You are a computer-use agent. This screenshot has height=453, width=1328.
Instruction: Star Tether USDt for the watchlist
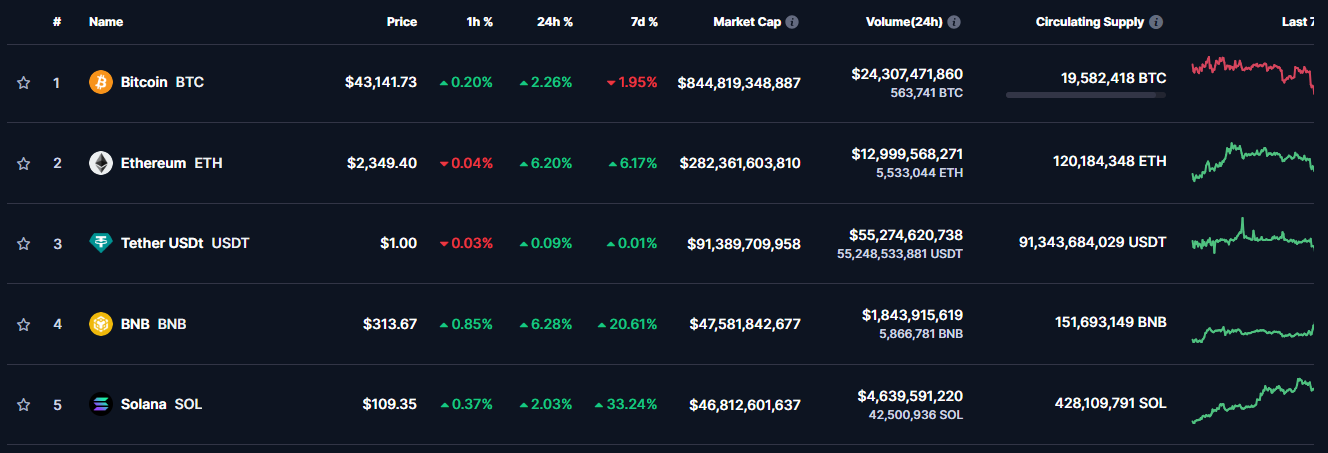click(24, 243)
